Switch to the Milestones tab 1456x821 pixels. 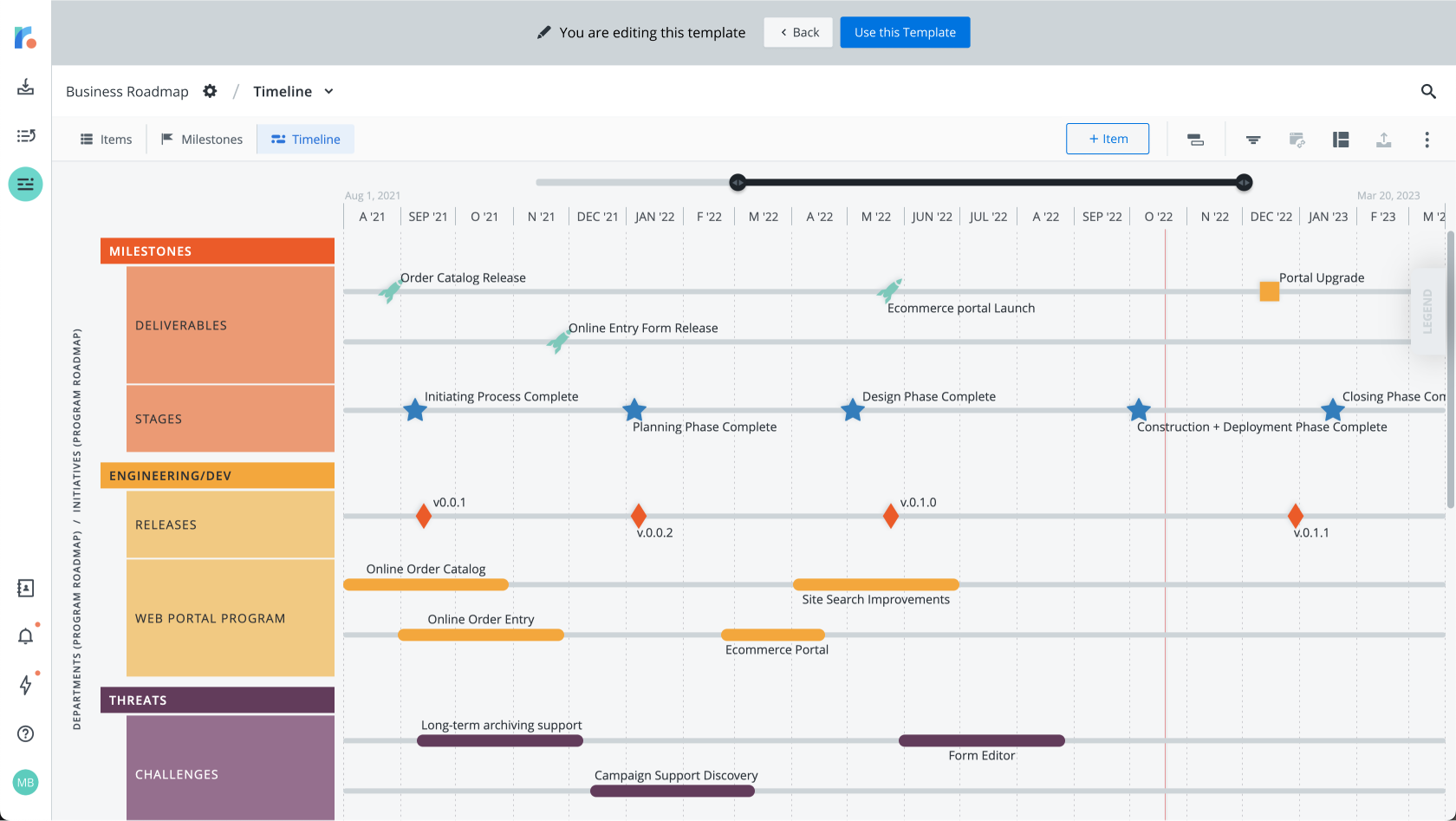202,140
